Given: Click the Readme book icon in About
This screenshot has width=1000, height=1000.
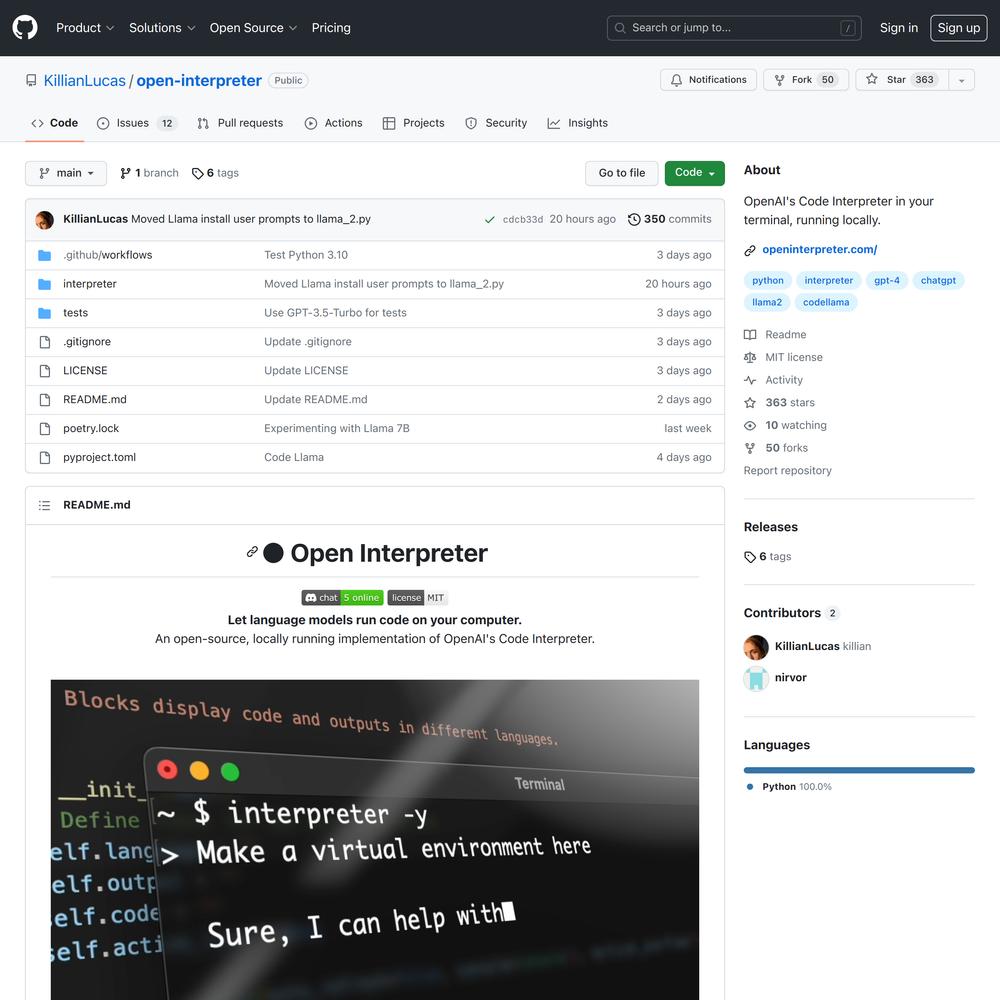Looking at the screenshot, I should coord(750,335).
